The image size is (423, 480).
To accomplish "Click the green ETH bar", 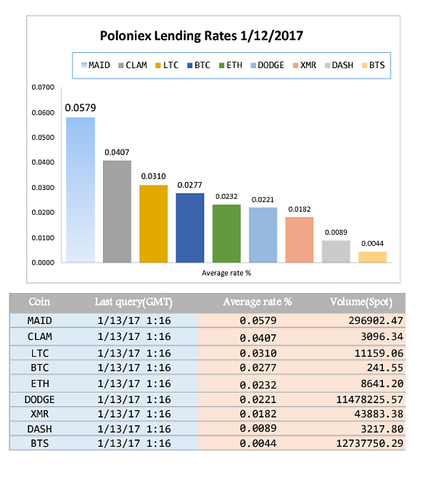I will (227, 234).
